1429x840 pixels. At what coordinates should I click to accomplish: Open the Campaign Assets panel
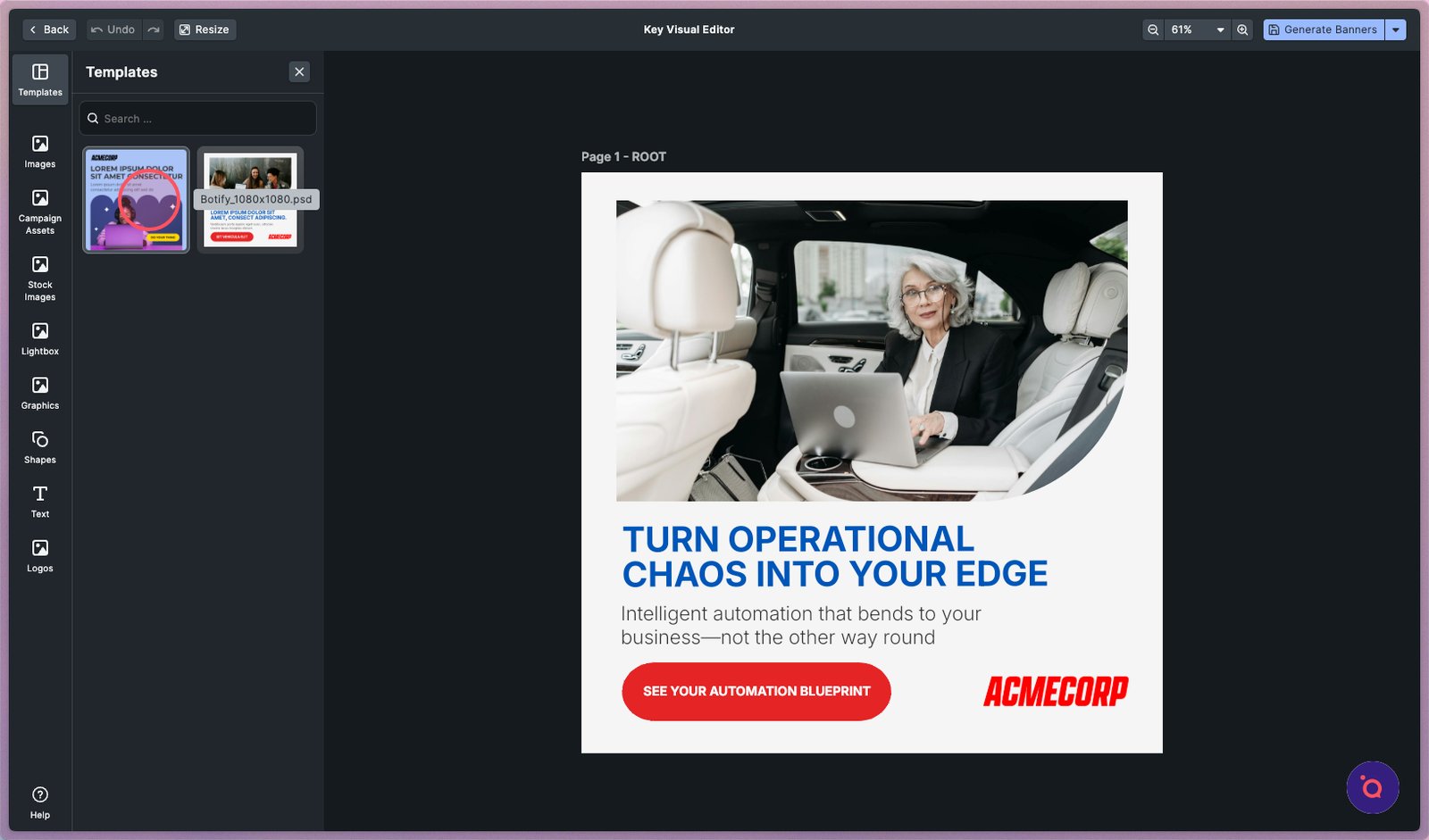[40, 212]
